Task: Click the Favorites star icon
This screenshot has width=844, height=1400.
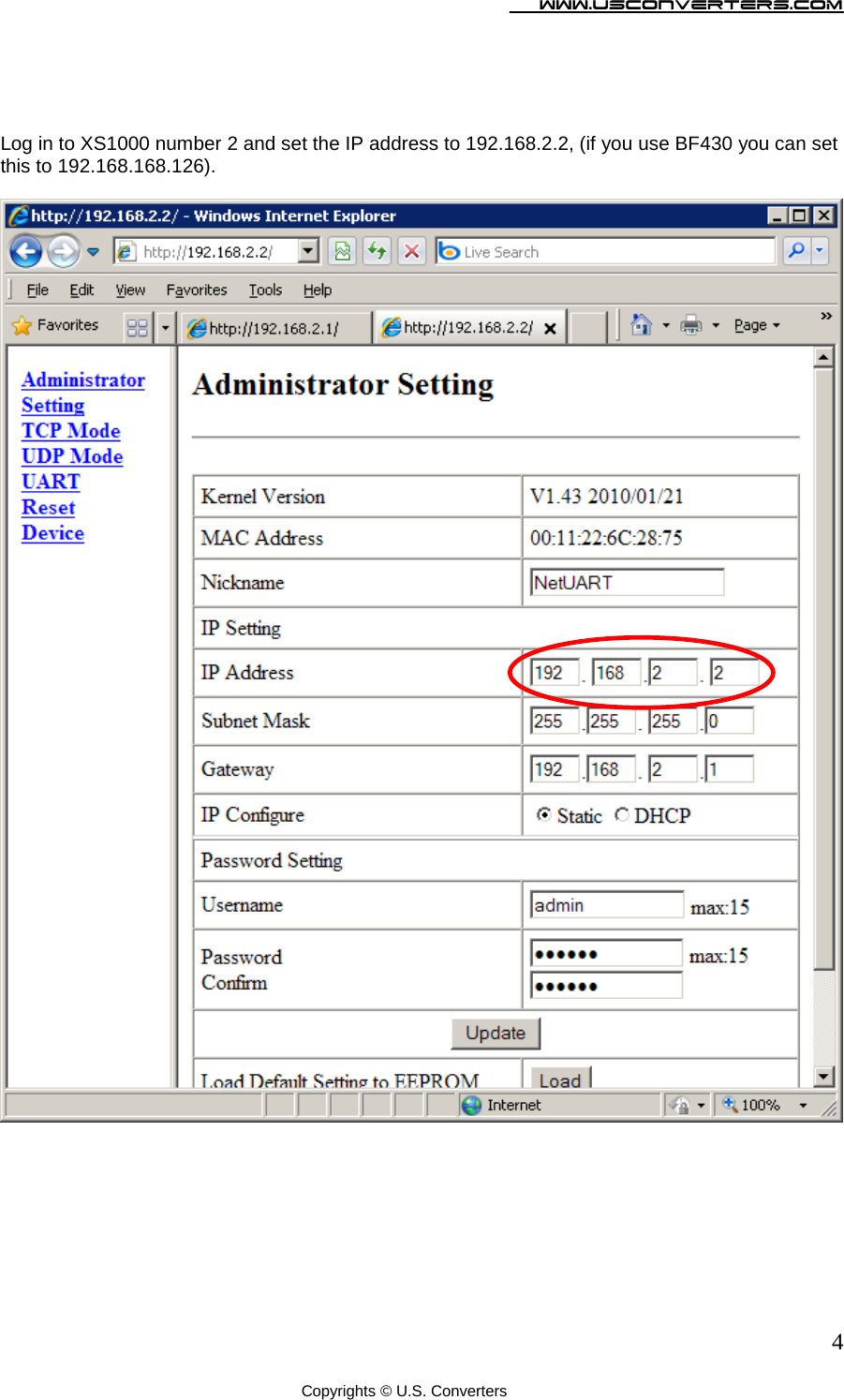Action: tap(20, 325)
